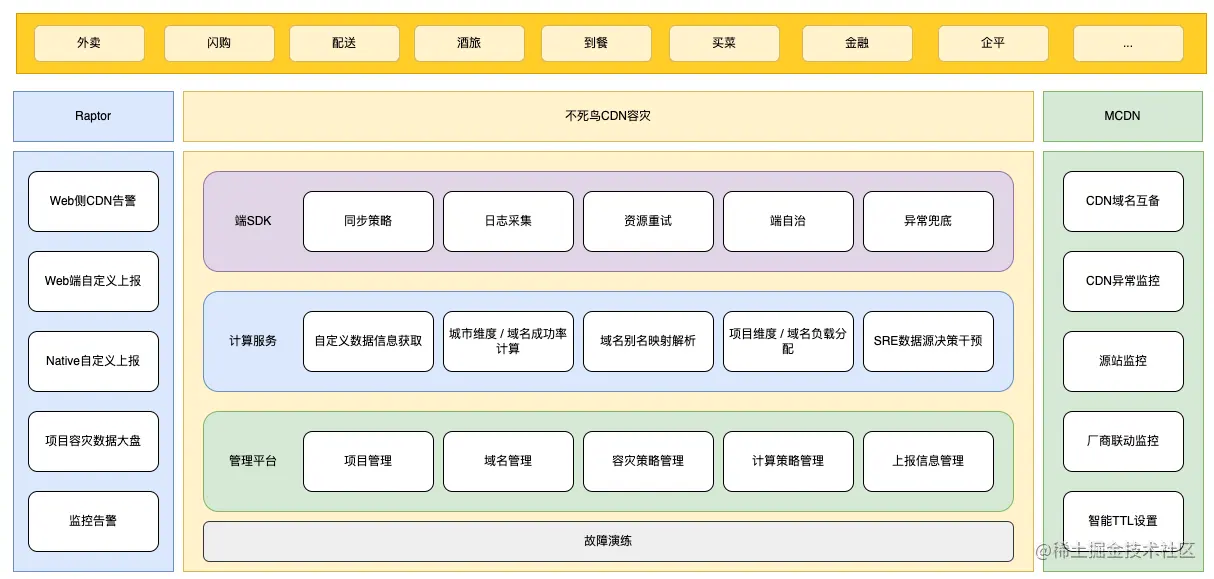Click the 计算服务 label
The width and height of the screenshot is (1214, 579).
(253, 341)
